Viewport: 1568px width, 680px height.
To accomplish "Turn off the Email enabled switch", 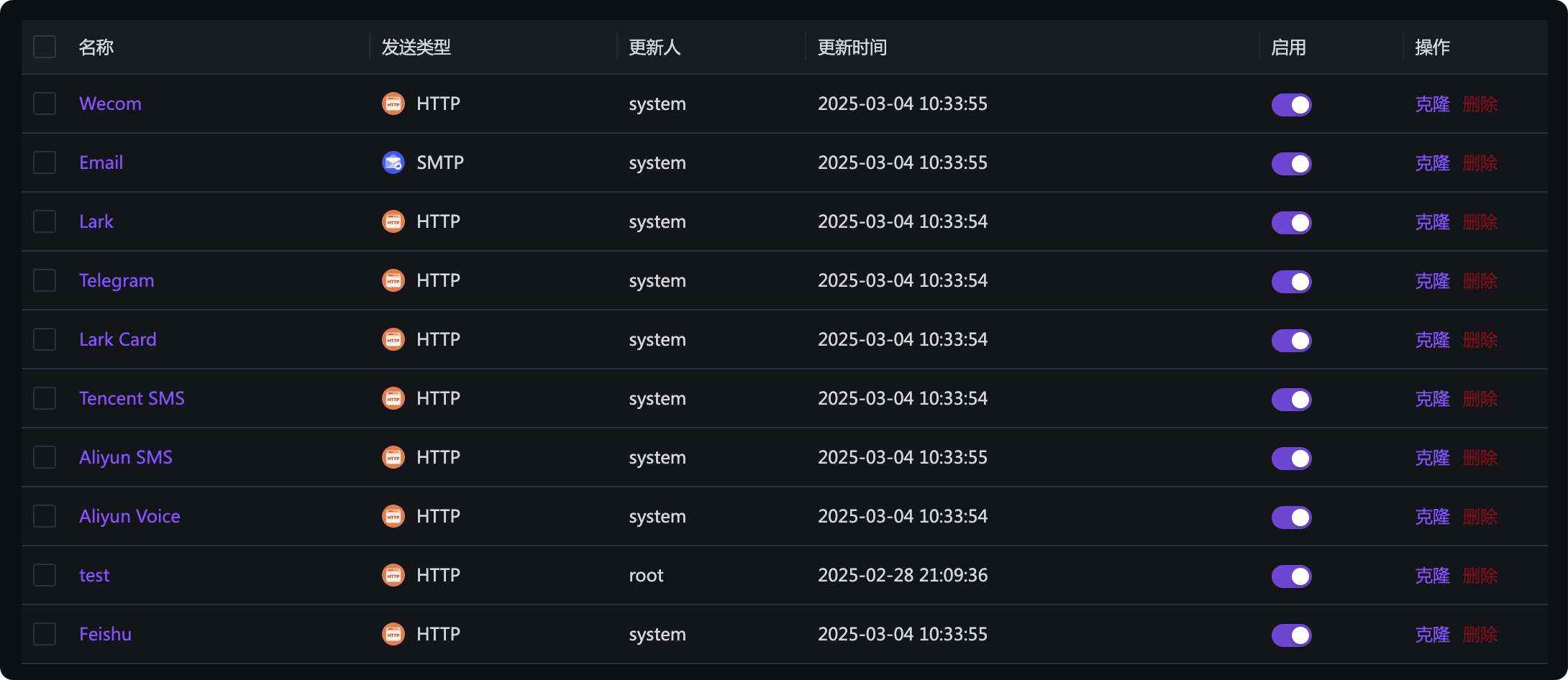I will [1291, 164].
